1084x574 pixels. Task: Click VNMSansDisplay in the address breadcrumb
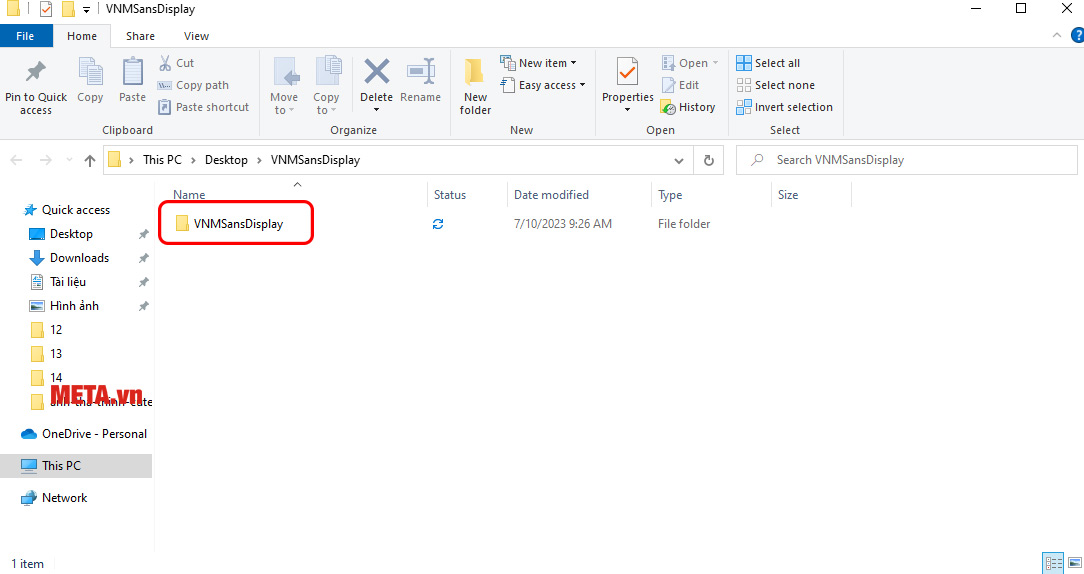tap(315, 160)
